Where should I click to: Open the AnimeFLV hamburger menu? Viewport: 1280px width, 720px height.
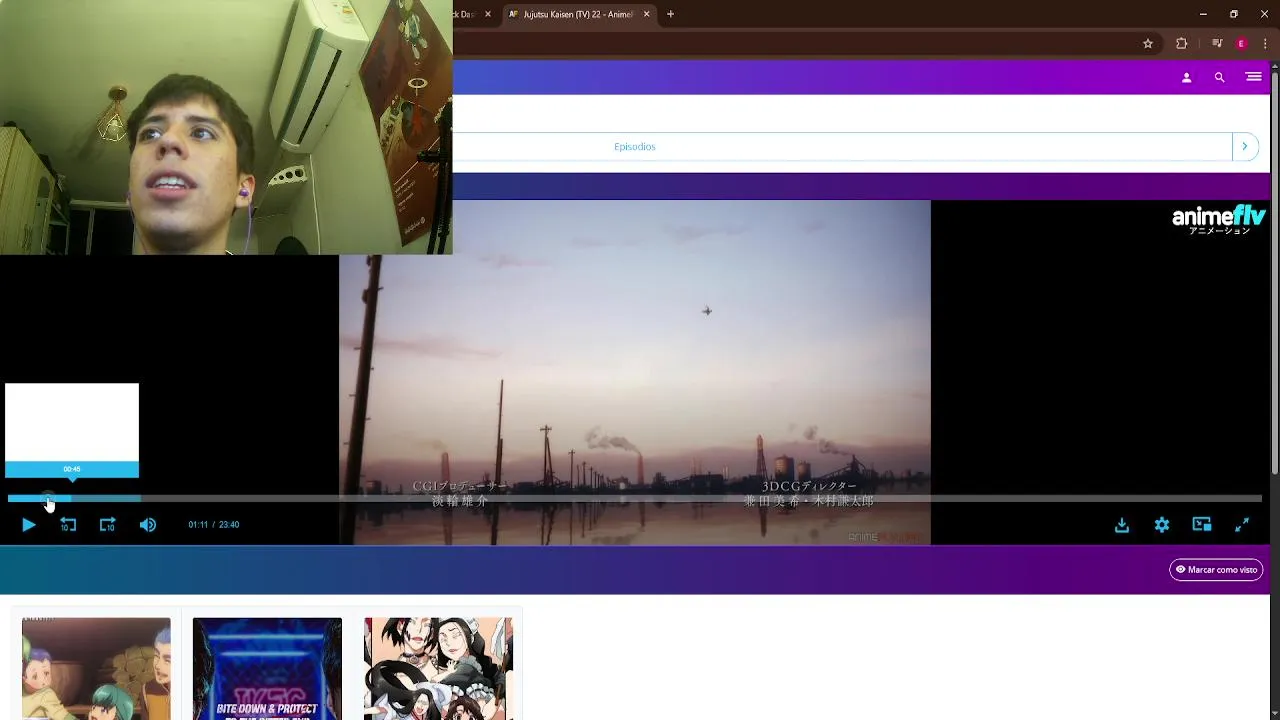[x=1253, y=77]
